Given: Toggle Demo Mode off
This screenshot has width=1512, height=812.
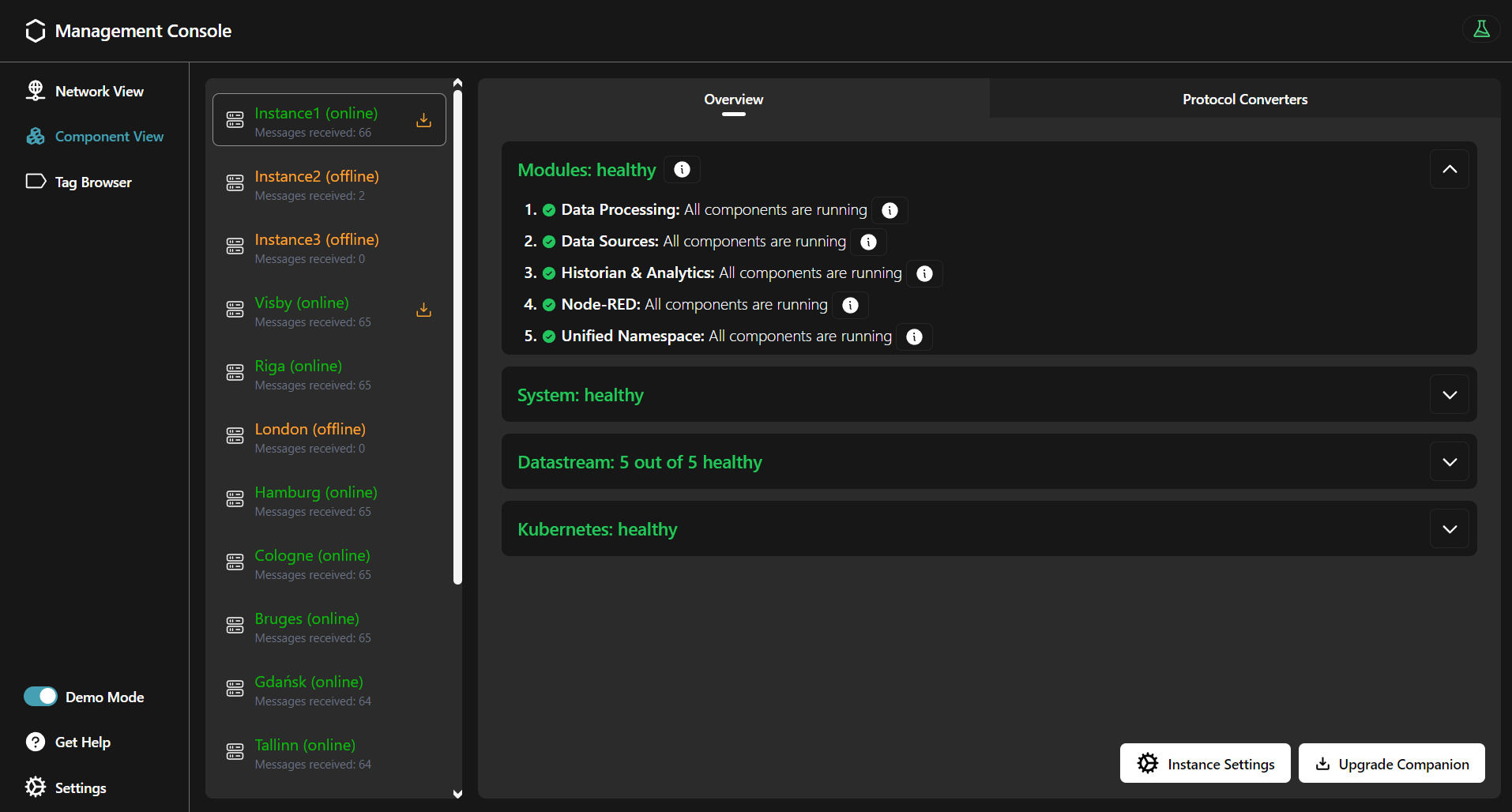Looking at the screenshot, I should [40, 697].
